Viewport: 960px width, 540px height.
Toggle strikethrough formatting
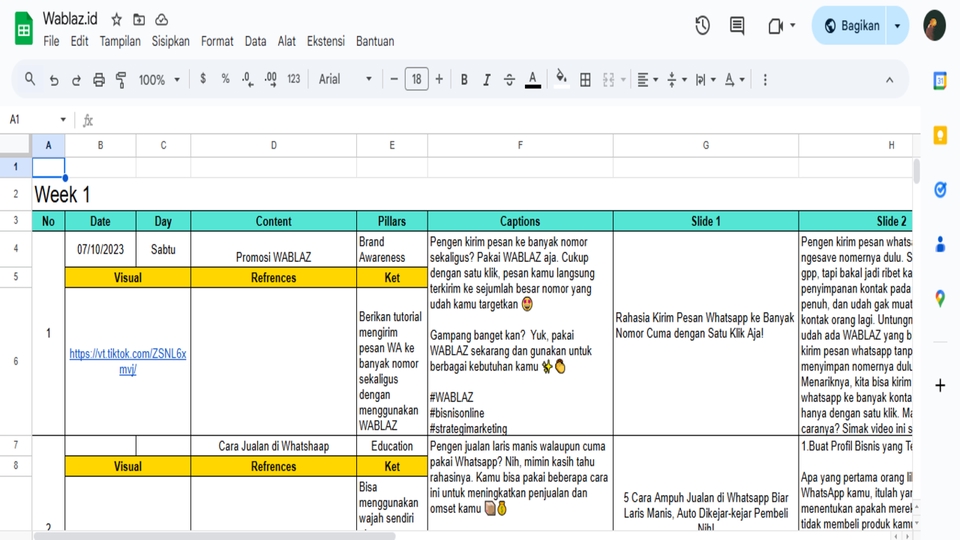(509, 80)
